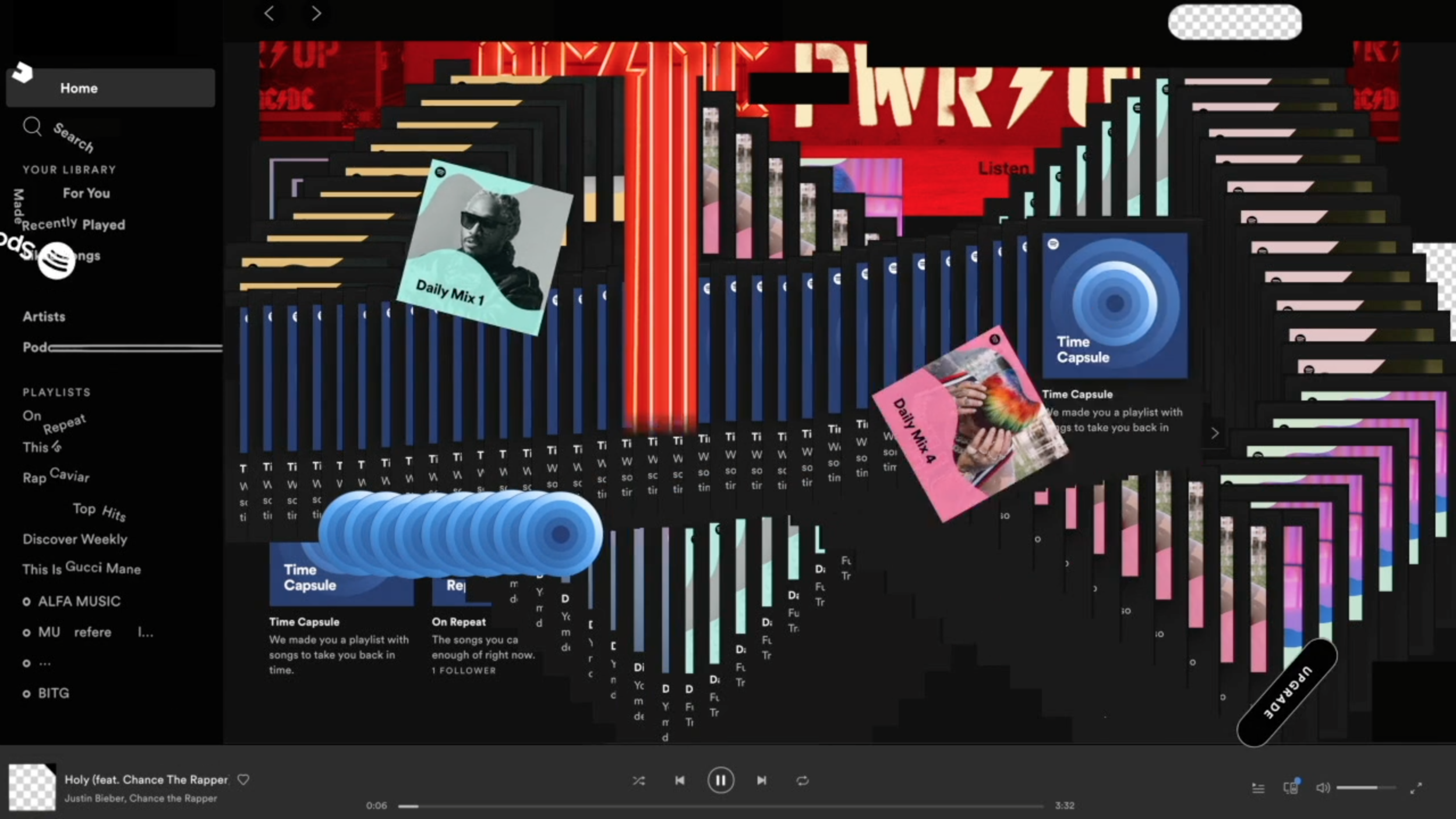Select Home in the sidebar
Screen dimensions: 1456x819
point(79,88)
